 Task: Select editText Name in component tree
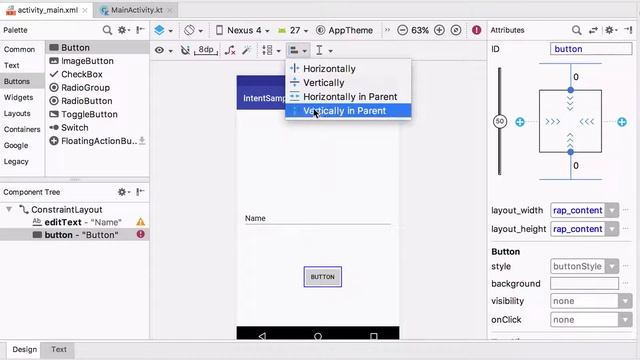click(x=76, y=222)
